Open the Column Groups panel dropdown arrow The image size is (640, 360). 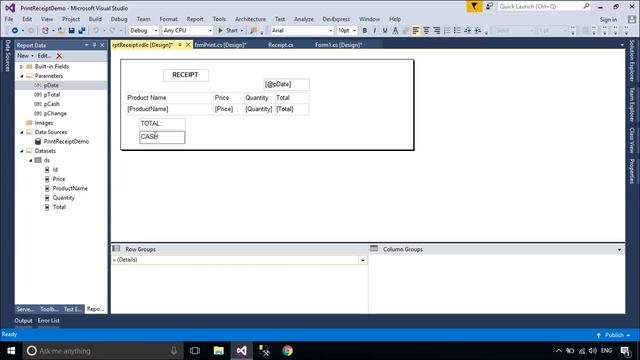pyautogui.click(x=619, y=249)
